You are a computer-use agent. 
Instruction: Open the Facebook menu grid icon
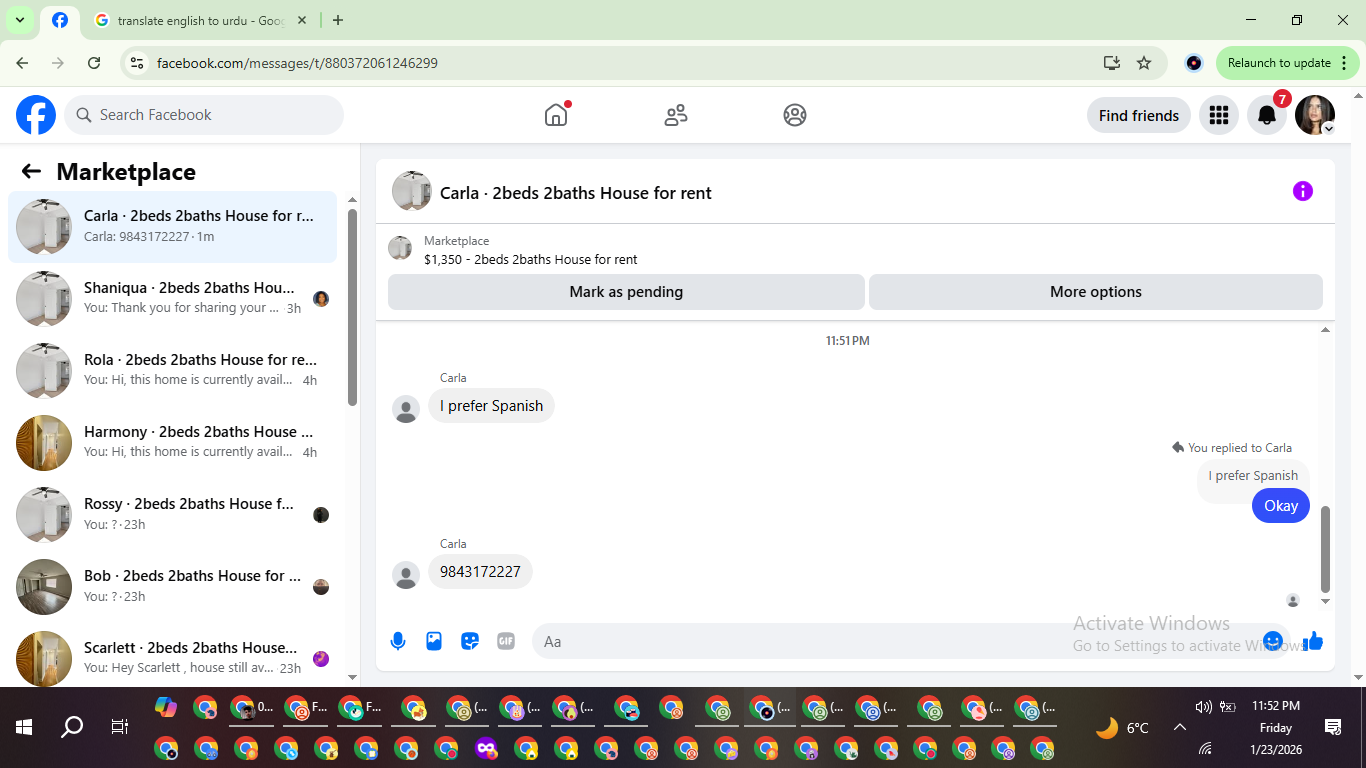click(1218, 115)
